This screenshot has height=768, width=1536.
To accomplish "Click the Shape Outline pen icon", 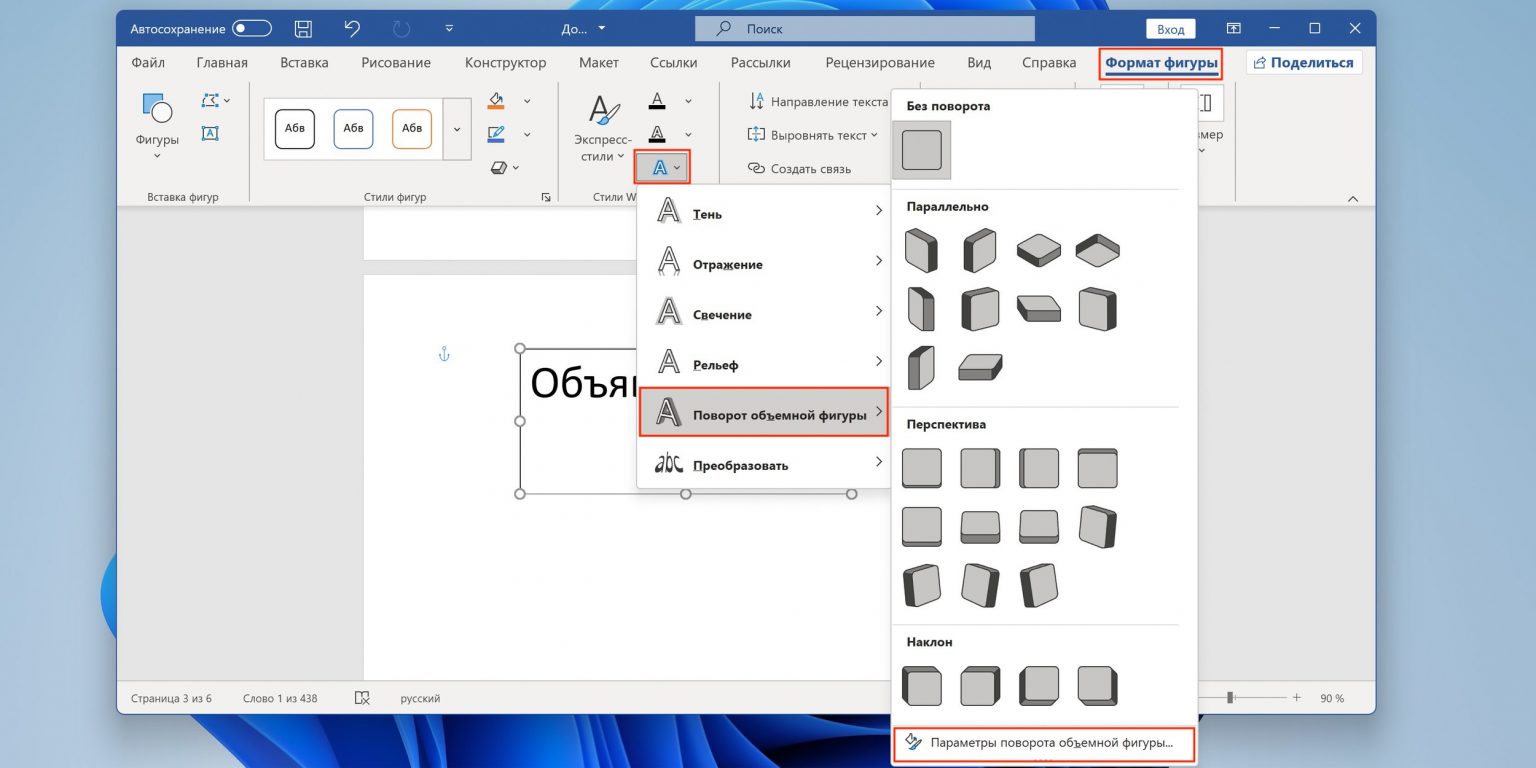I will pos(497,134).
